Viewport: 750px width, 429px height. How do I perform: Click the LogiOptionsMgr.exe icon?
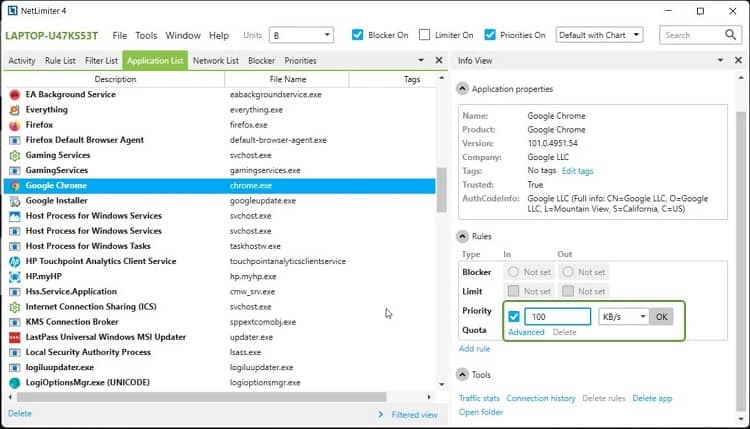pyautogui.click(x=15, y=383)
